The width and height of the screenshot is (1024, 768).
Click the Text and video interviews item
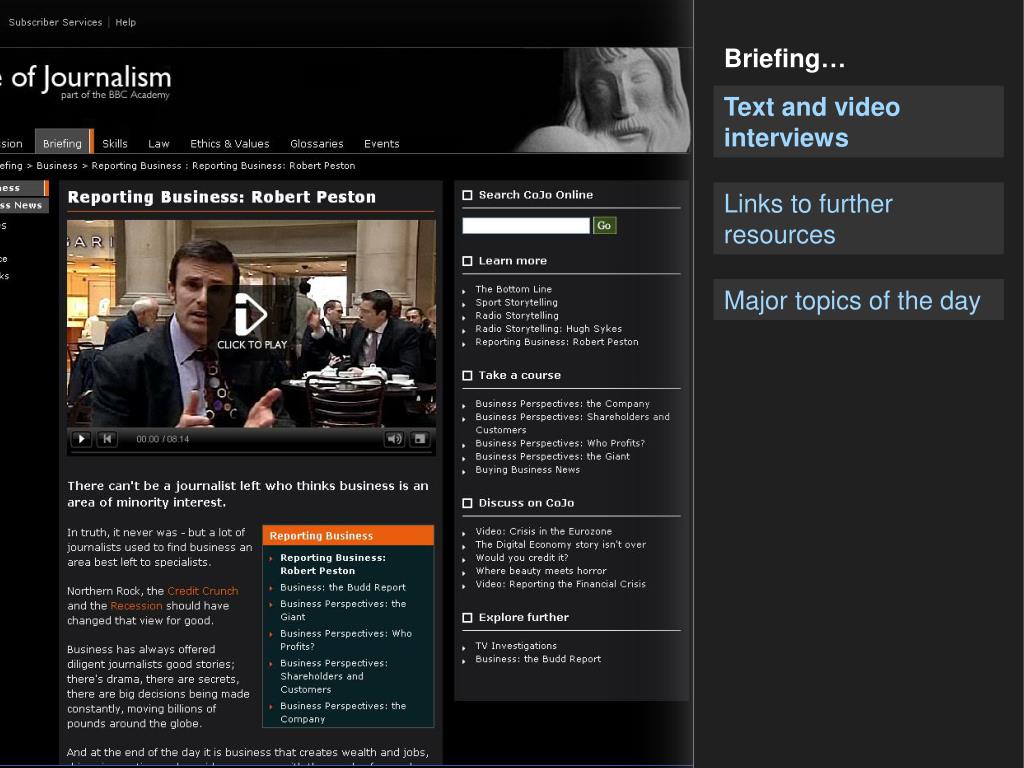click(858, 121)
